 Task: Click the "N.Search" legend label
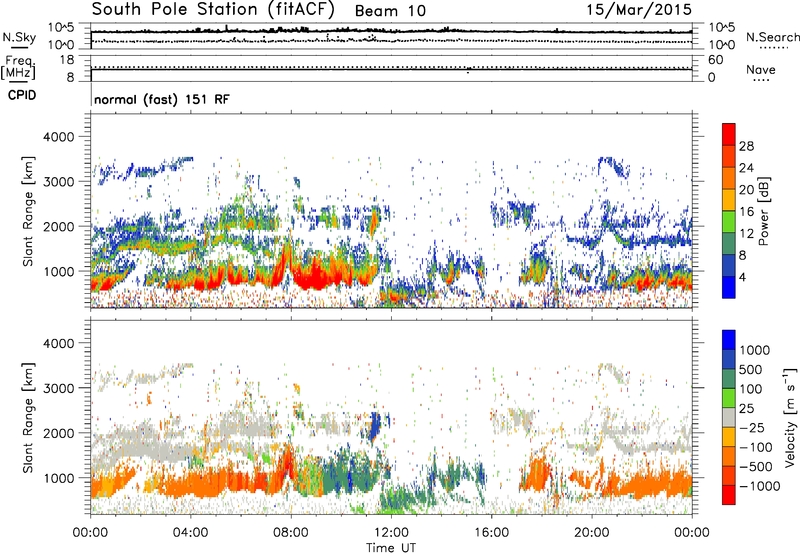[x=772, y=37]
